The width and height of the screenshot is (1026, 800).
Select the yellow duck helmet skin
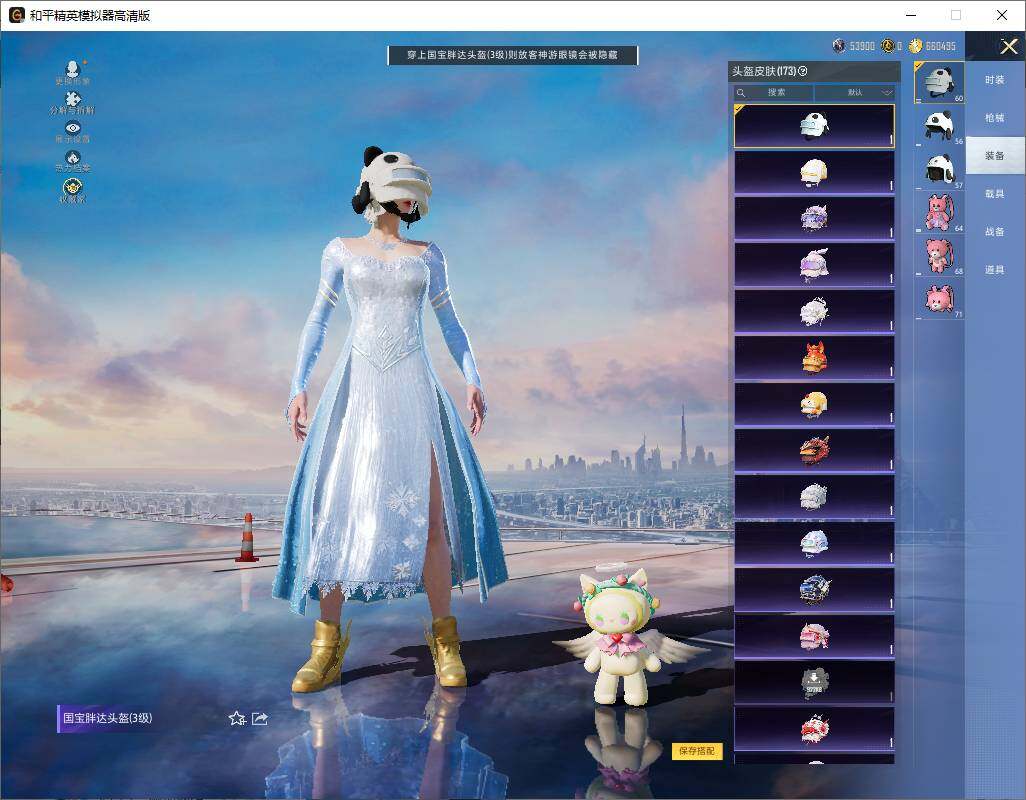(814, 404)
